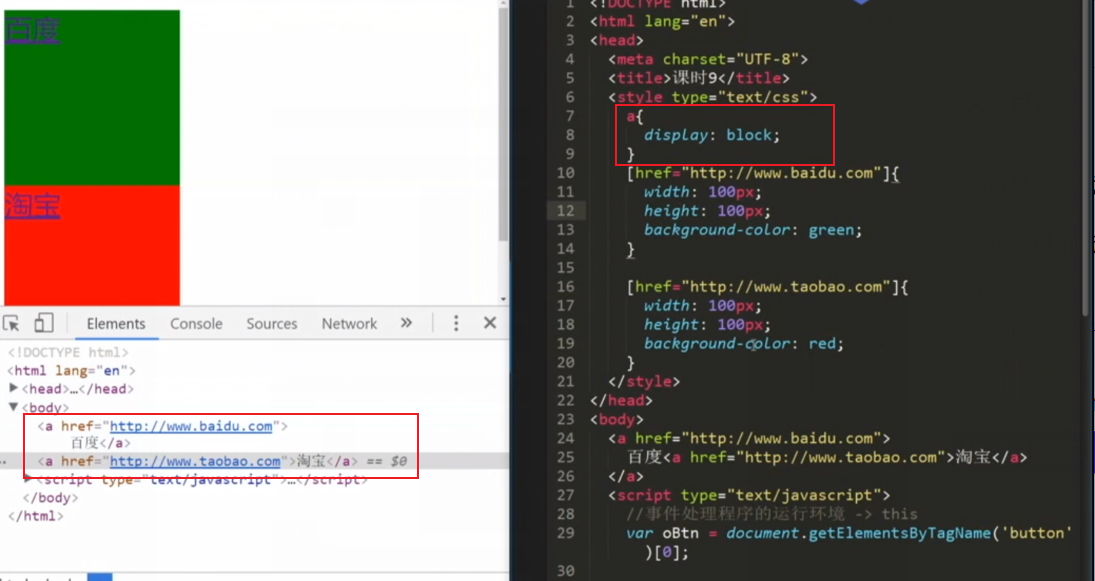Show more DevTools tabs with the » chevron

(406, 323)
